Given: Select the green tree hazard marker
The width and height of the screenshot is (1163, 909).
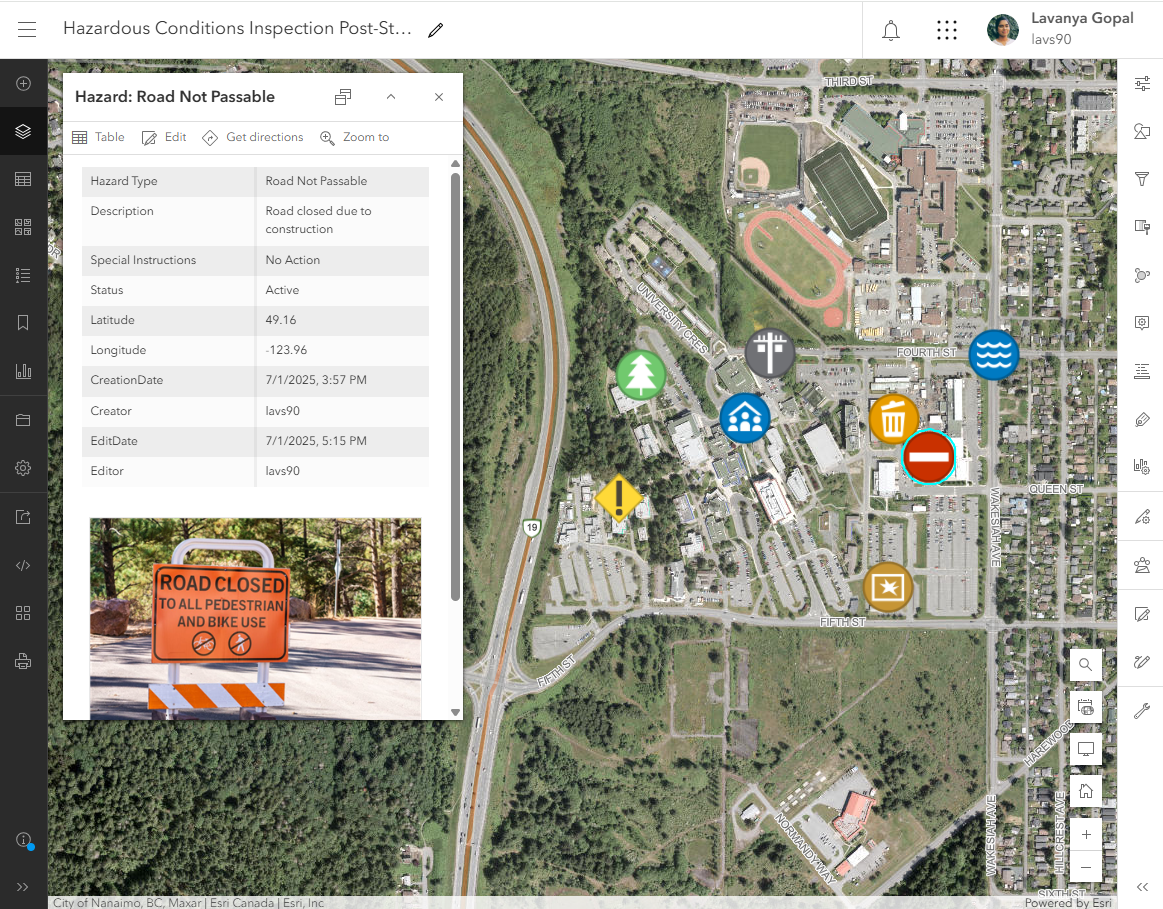Looking at the screenshot, I should pyautogui.click(x=641, y=375).
